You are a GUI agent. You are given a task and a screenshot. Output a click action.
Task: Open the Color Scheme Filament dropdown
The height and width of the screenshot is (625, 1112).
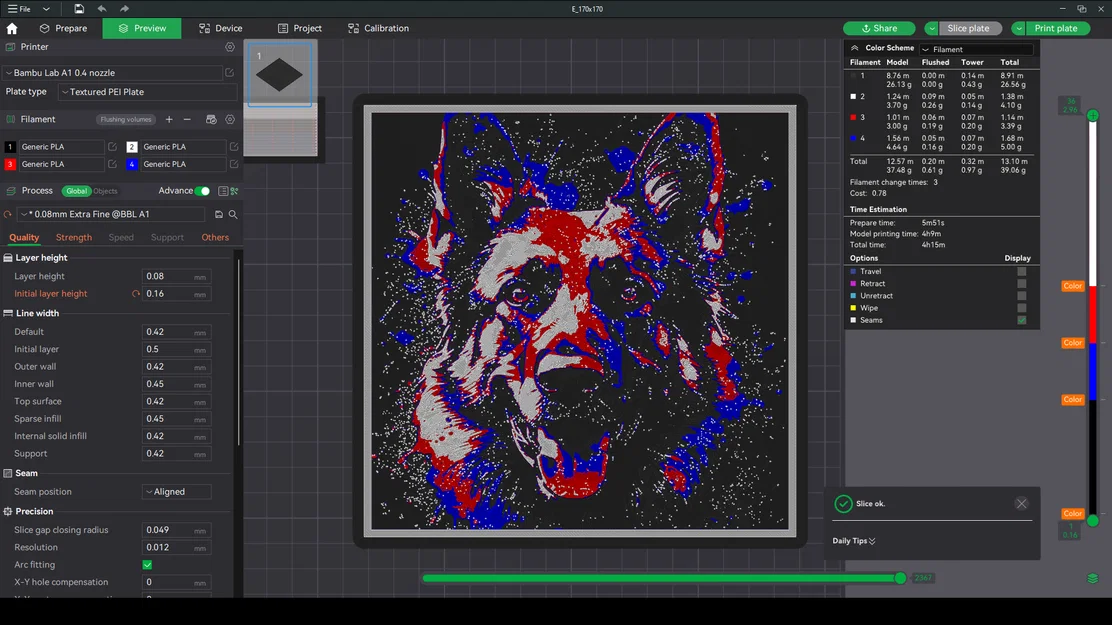(x=975, y=49)
